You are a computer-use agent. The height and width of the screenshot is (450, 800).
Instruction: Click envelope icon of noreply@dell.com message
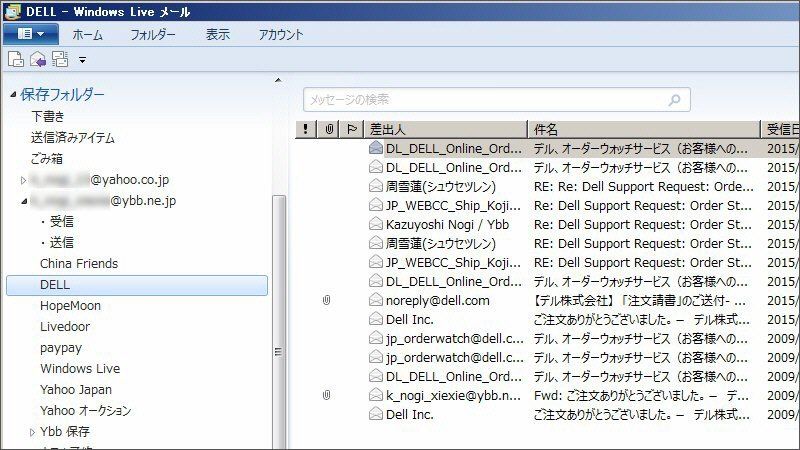[376, 300]
